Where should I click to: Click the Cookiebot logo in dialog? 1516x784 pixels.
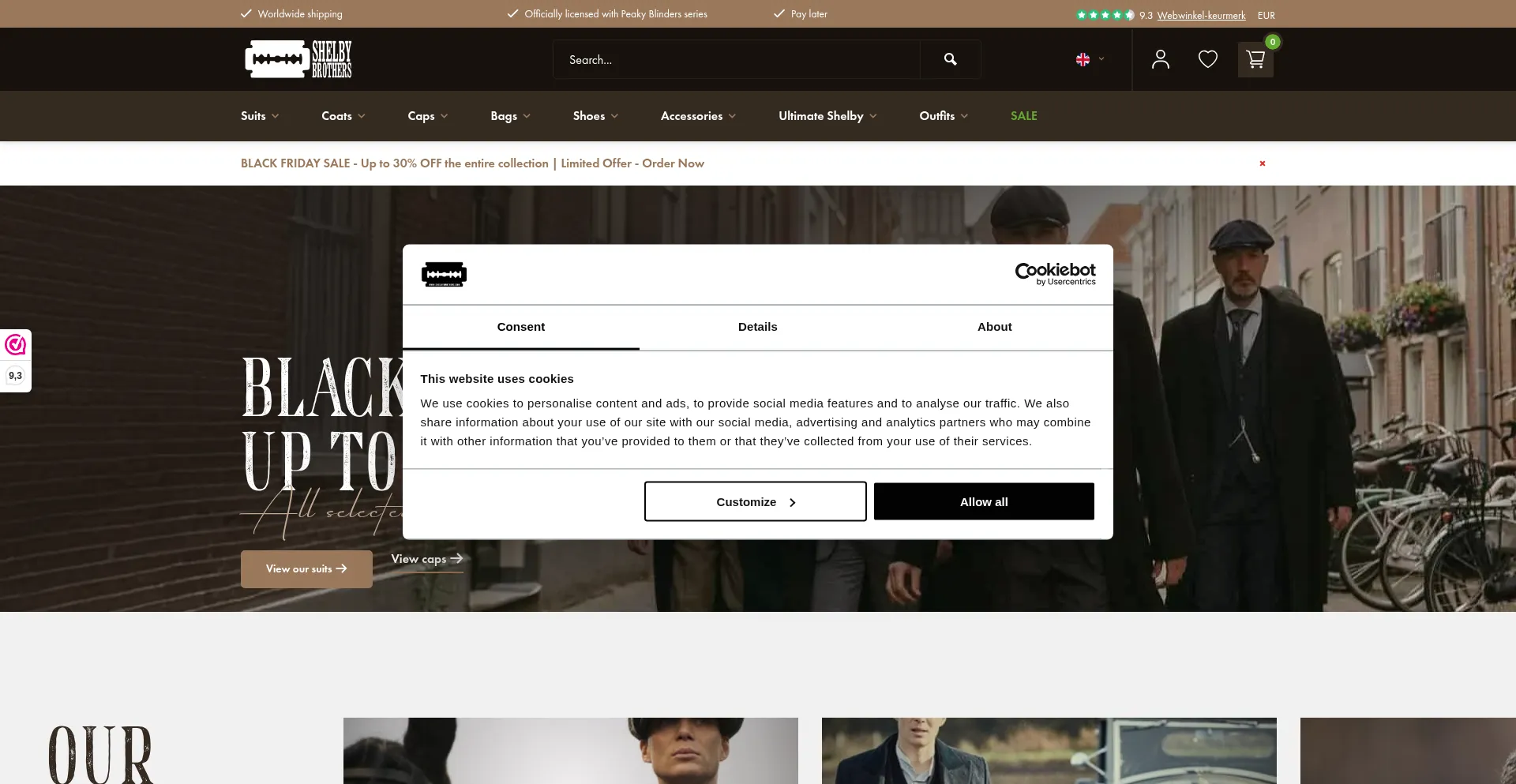coord(1055,274)
